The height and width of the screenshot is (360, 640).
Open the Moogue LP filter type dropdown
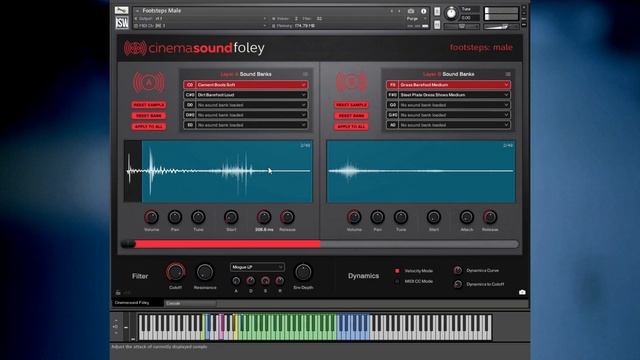pos(257,267)
